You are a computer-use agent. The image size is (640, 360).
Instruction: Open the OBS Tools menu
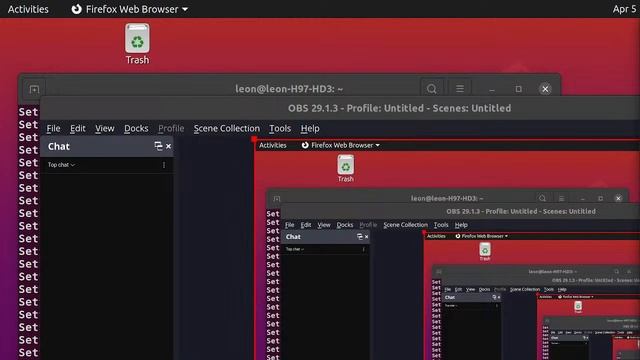280,129
